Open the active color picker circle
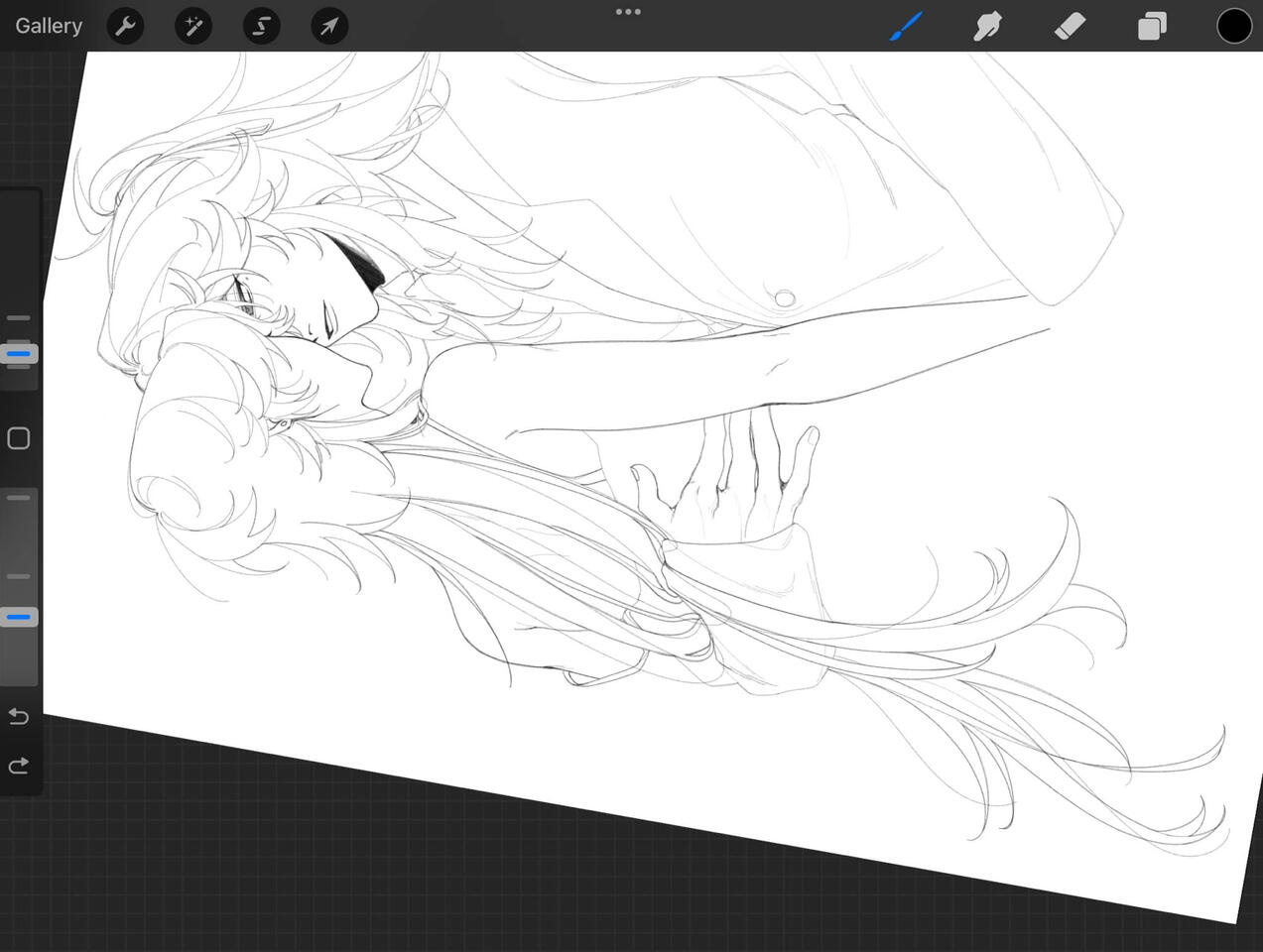Screen dimensions: 1263x952 [x=1234, y=26]
